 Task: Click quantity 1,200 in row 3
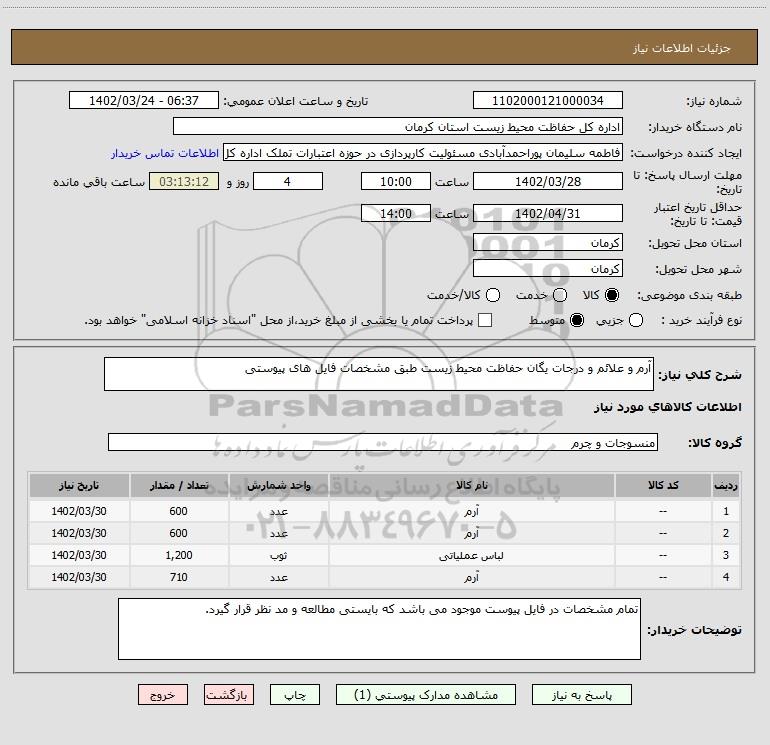[179, 555]
